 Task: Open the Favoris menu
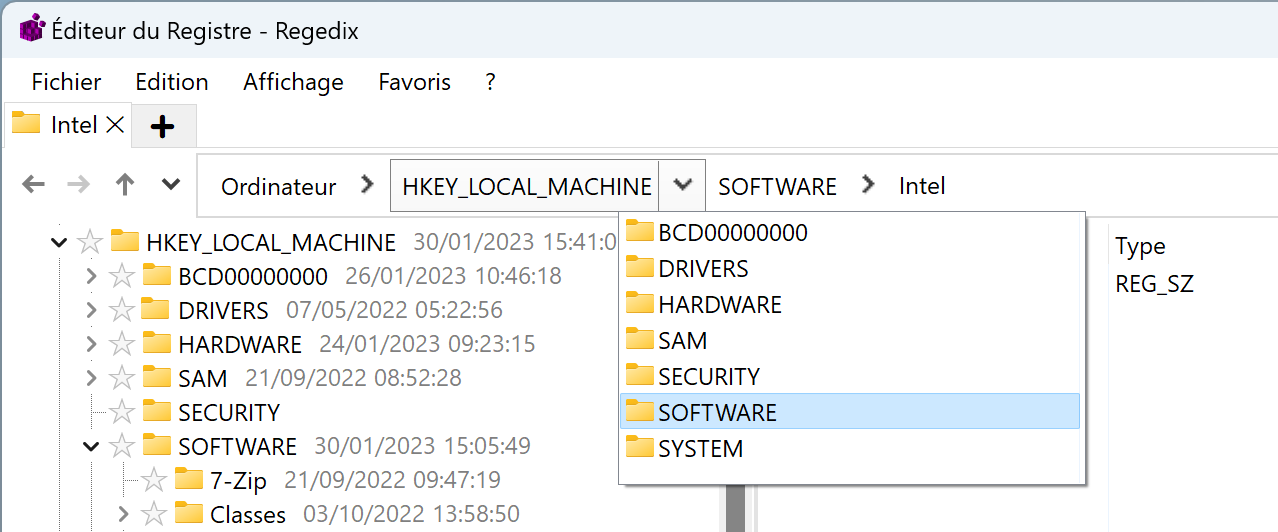click(x=414, y=82)
